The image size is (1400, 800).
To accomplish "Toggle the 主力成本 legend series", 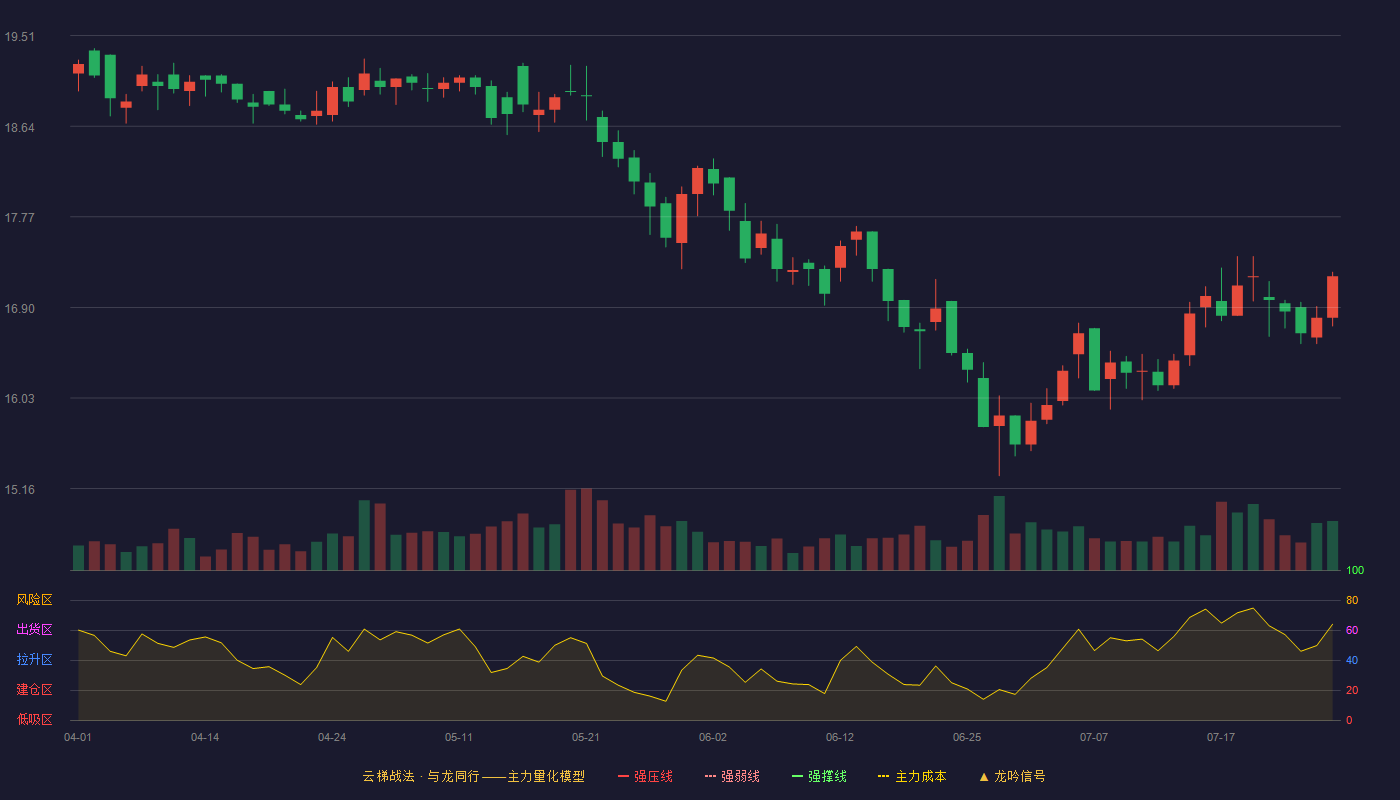I will (912, 776).
